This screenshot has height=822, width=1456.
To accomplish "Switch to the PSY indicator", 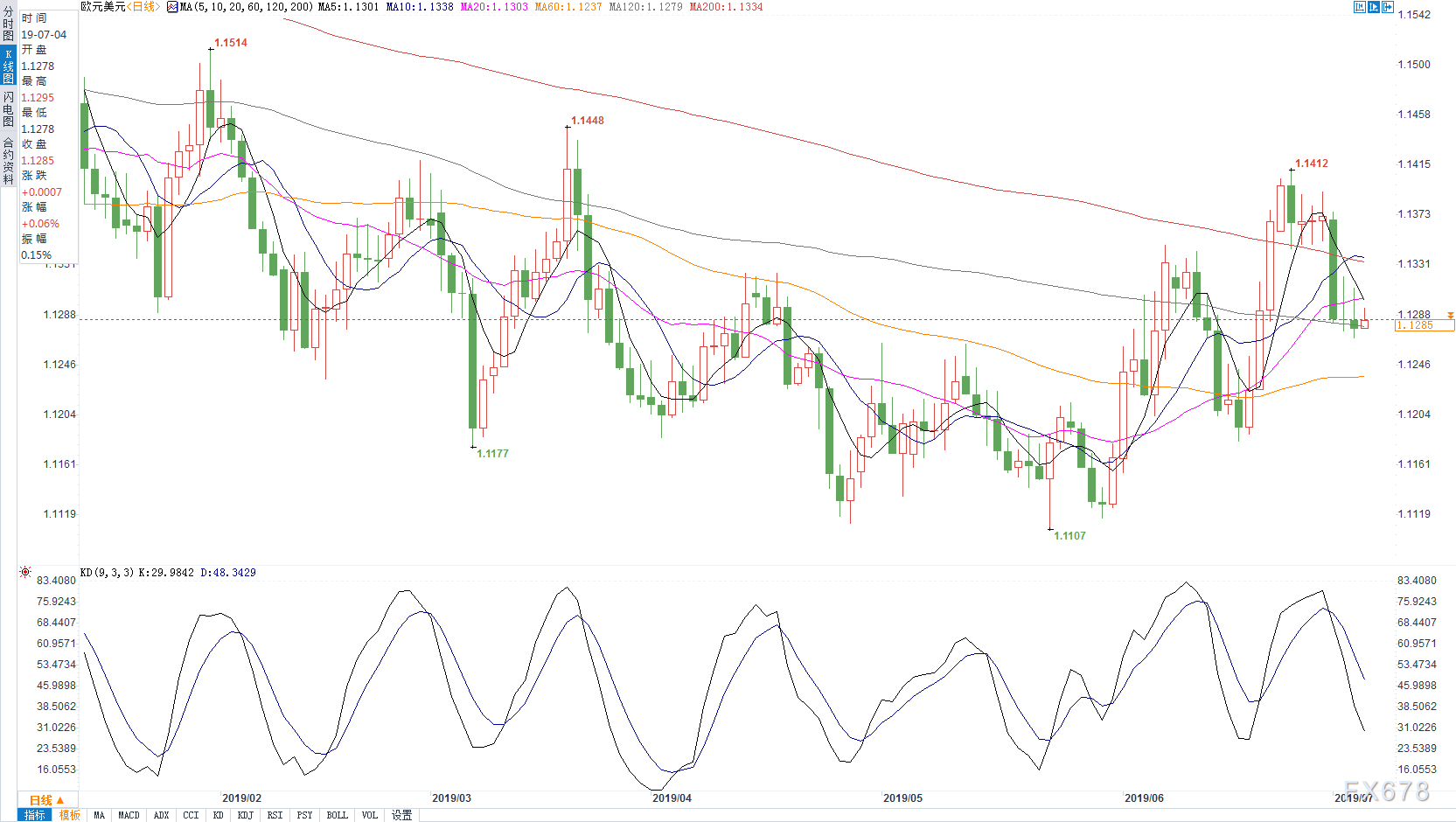I will 304,815.
